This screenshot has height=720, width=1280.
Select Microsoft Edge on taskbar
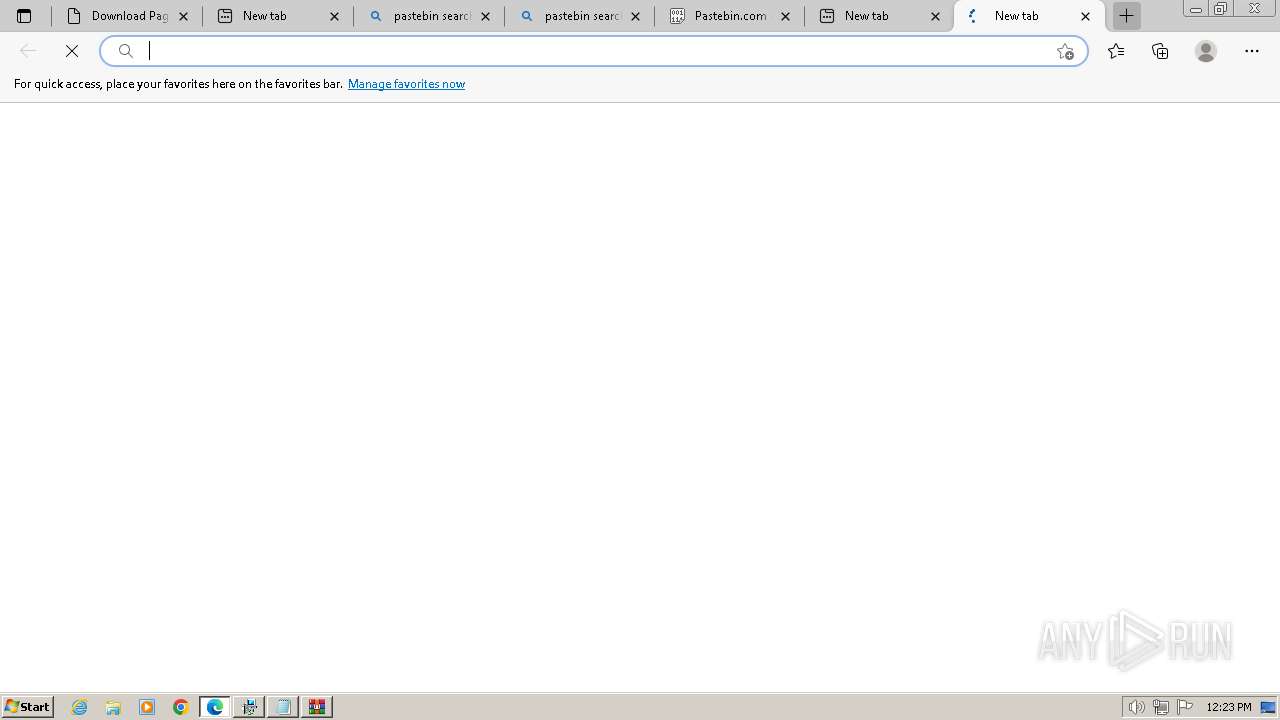(215, 707)
